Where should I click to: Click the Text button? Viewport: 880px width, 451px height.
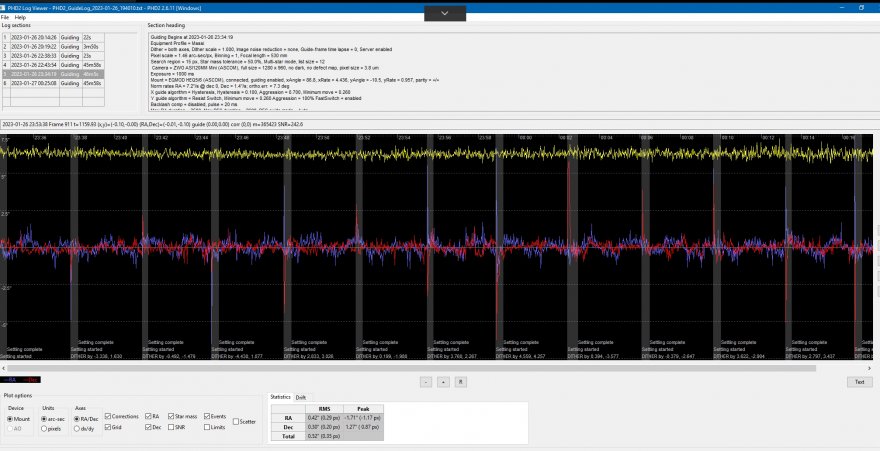(858, 382)
